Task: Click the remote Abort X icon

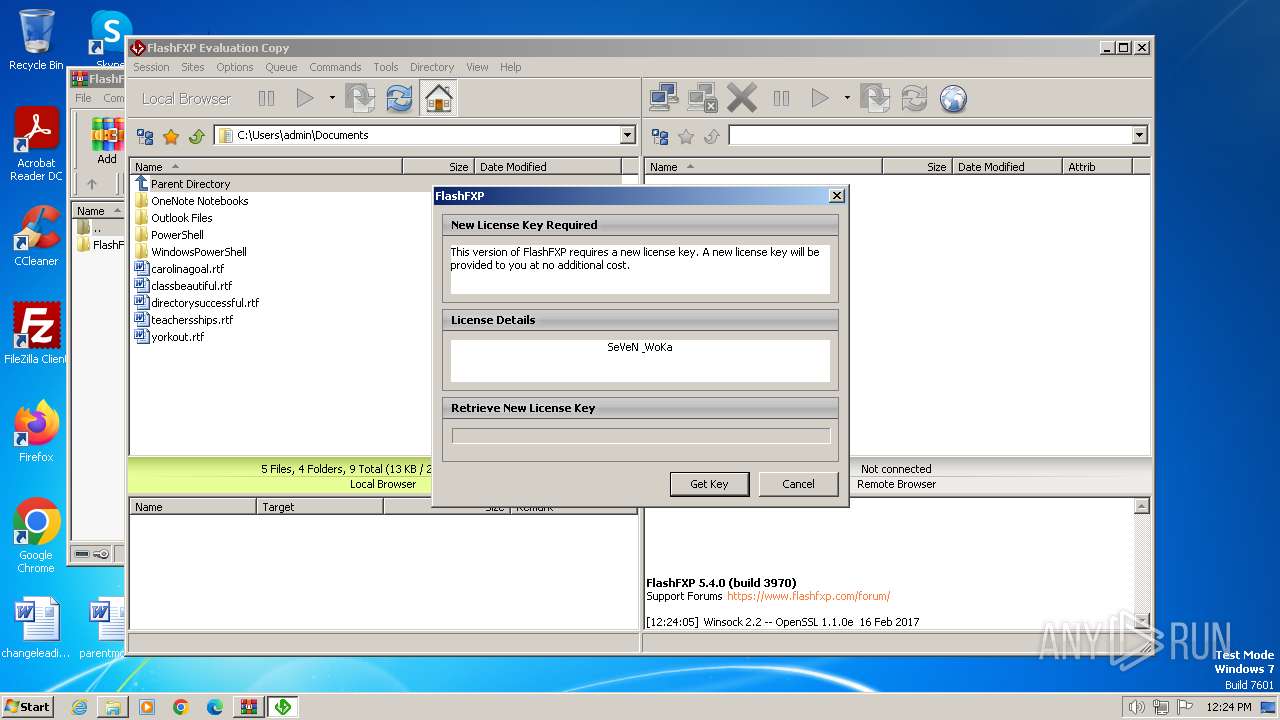Action: point(742,98)
